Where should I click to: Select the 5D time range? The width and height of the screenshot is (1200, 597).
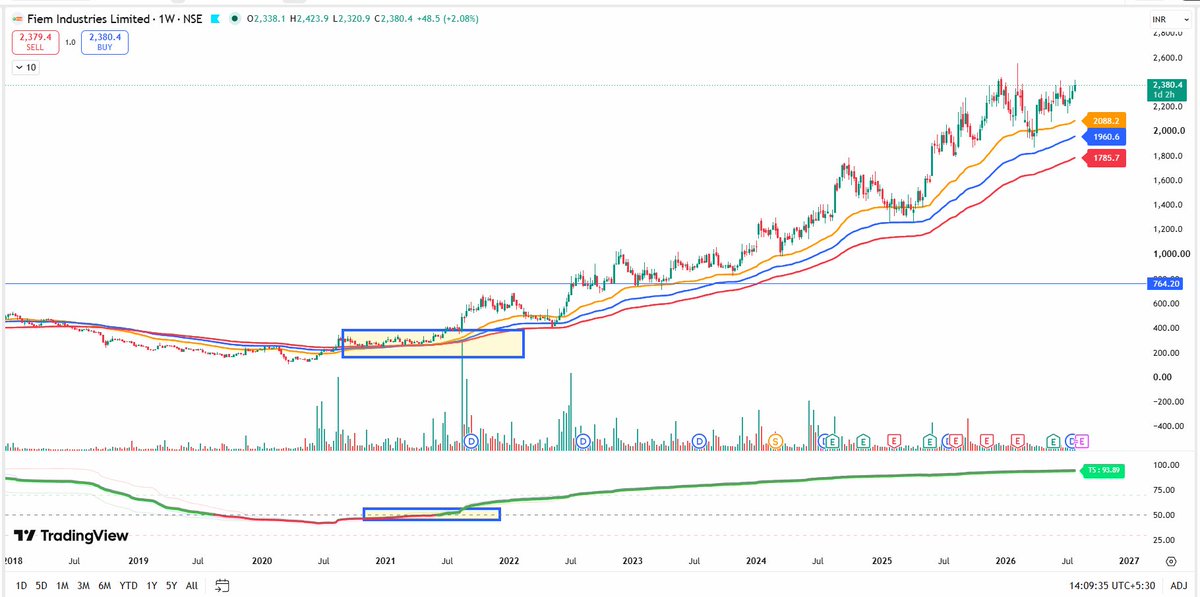(42, 584)
